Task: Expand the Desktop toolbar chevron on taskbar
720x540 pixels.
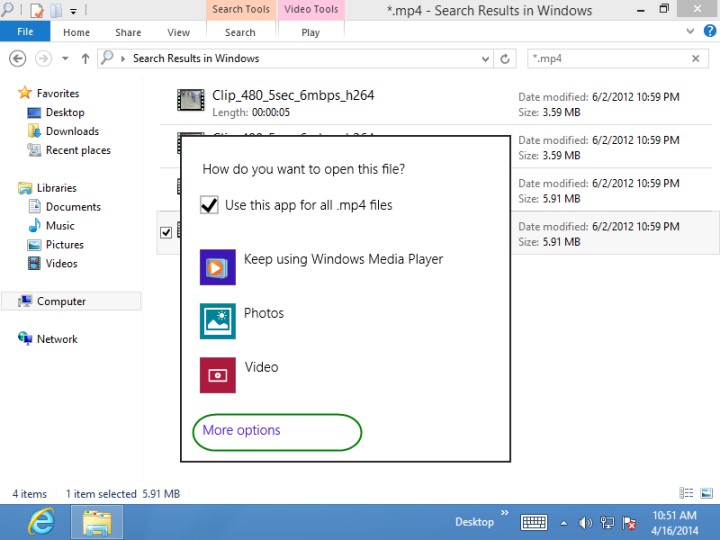Action: click(505, 512)
